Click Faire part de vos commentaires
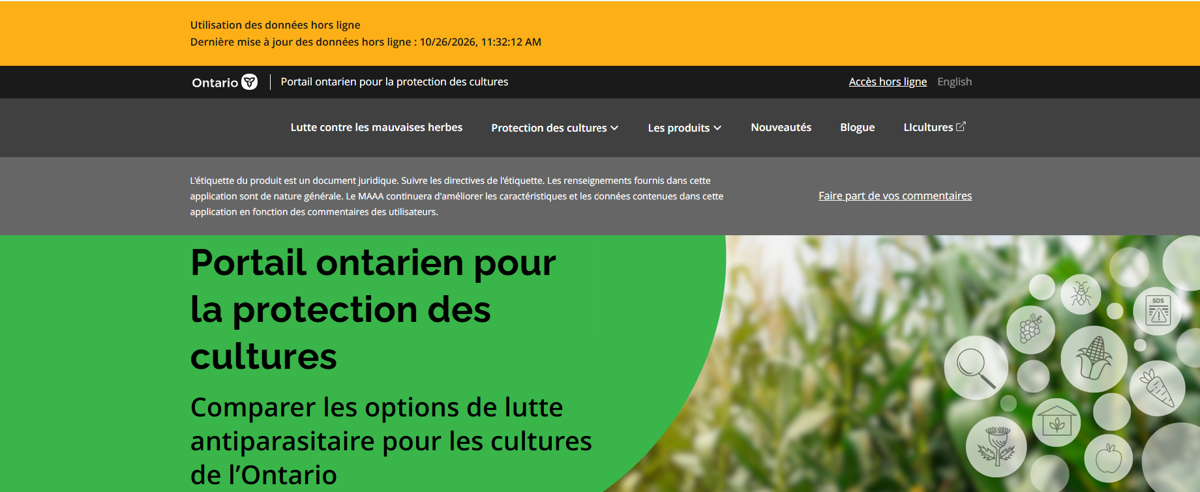Screen dimensions: 1200x492 pos(895,196)
